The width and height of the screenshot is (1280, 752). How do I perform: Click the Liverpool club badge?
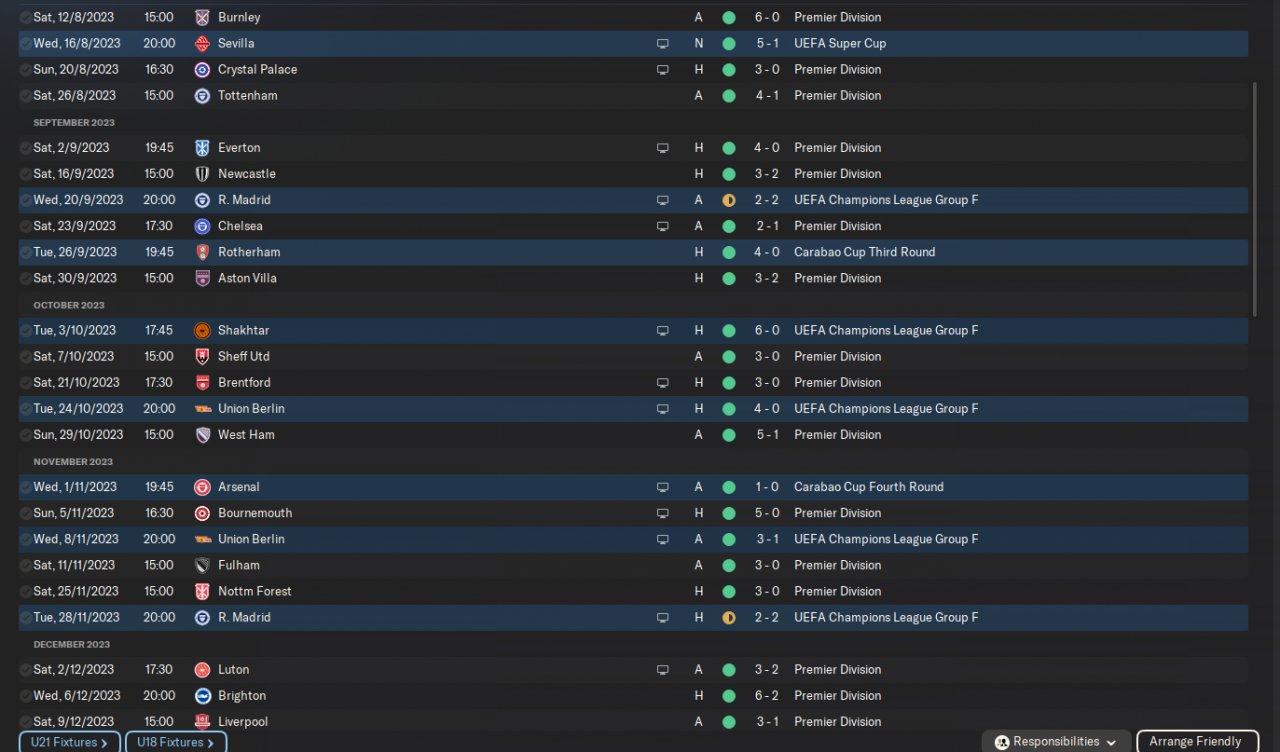point(202,722)
